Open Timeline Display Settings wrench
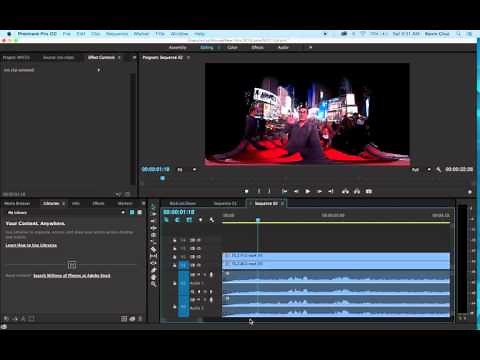The width and height of the screenshot is (480, 360). pos(211,220)
